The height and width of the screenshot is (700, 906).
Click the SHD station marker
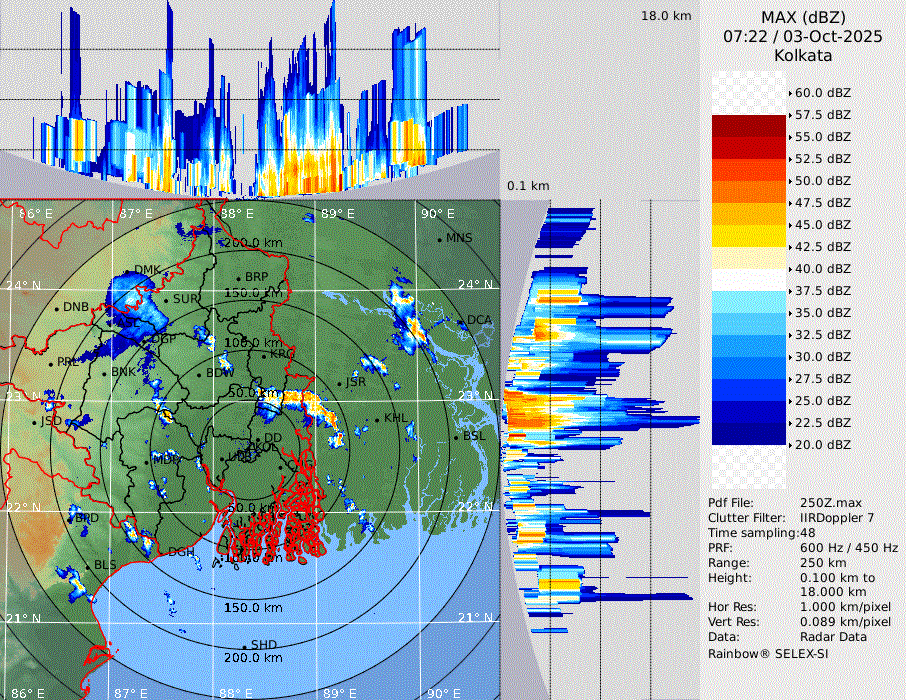click(245, 645)
